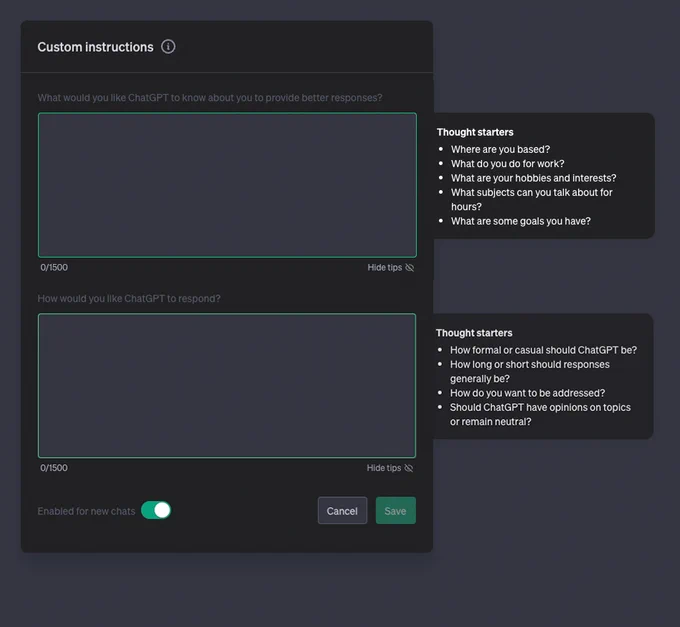Click 'What do you do for work?' tip
Image resolution: width=680 pixels, height=627 pixels.
507,163
